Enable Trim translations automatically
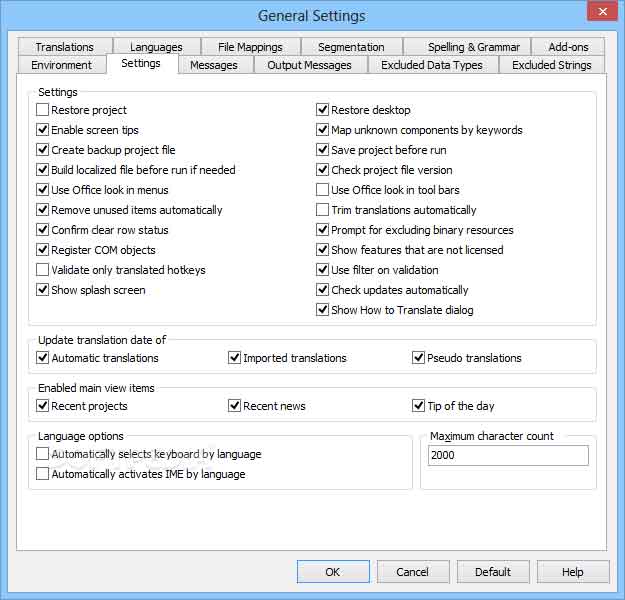The image size is (625, 600). tap(323, 210)
